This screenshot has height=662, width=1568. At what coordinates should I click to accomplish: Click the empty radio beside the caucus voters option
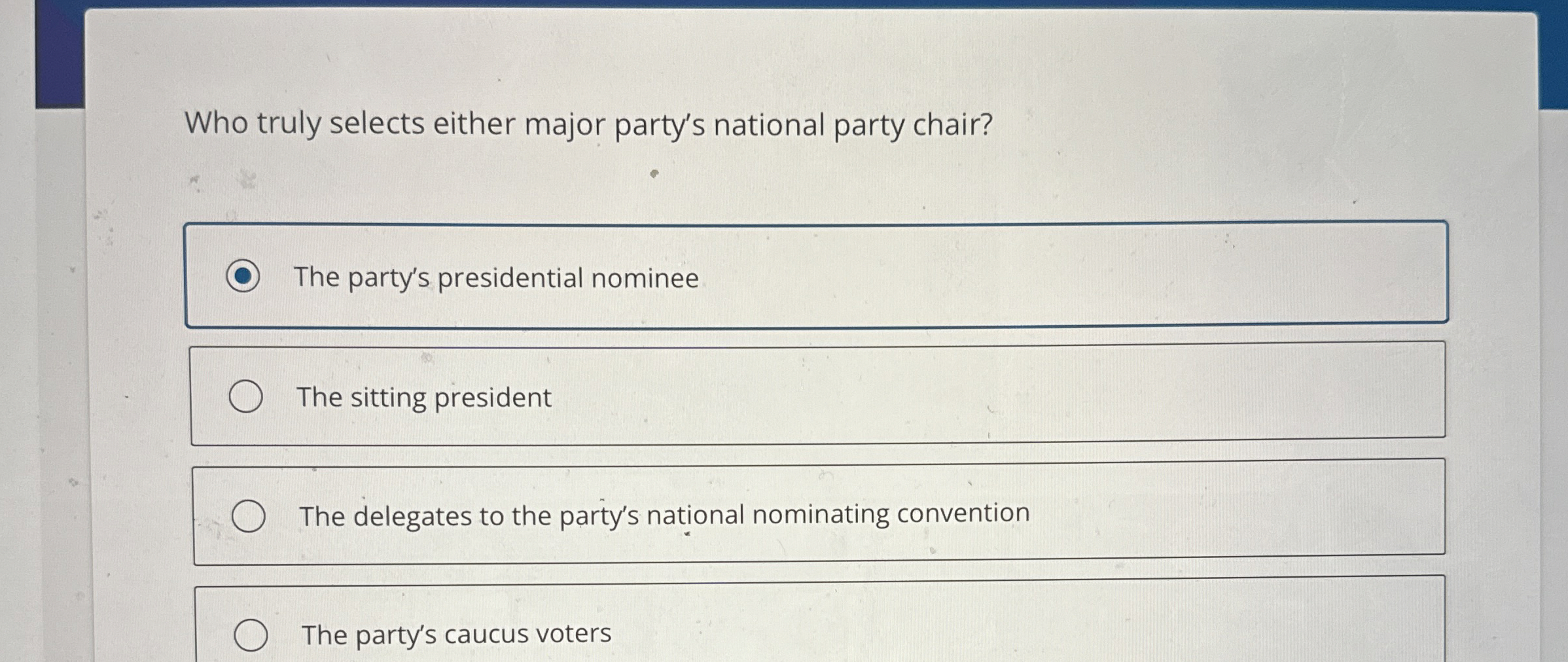point(251,633)
